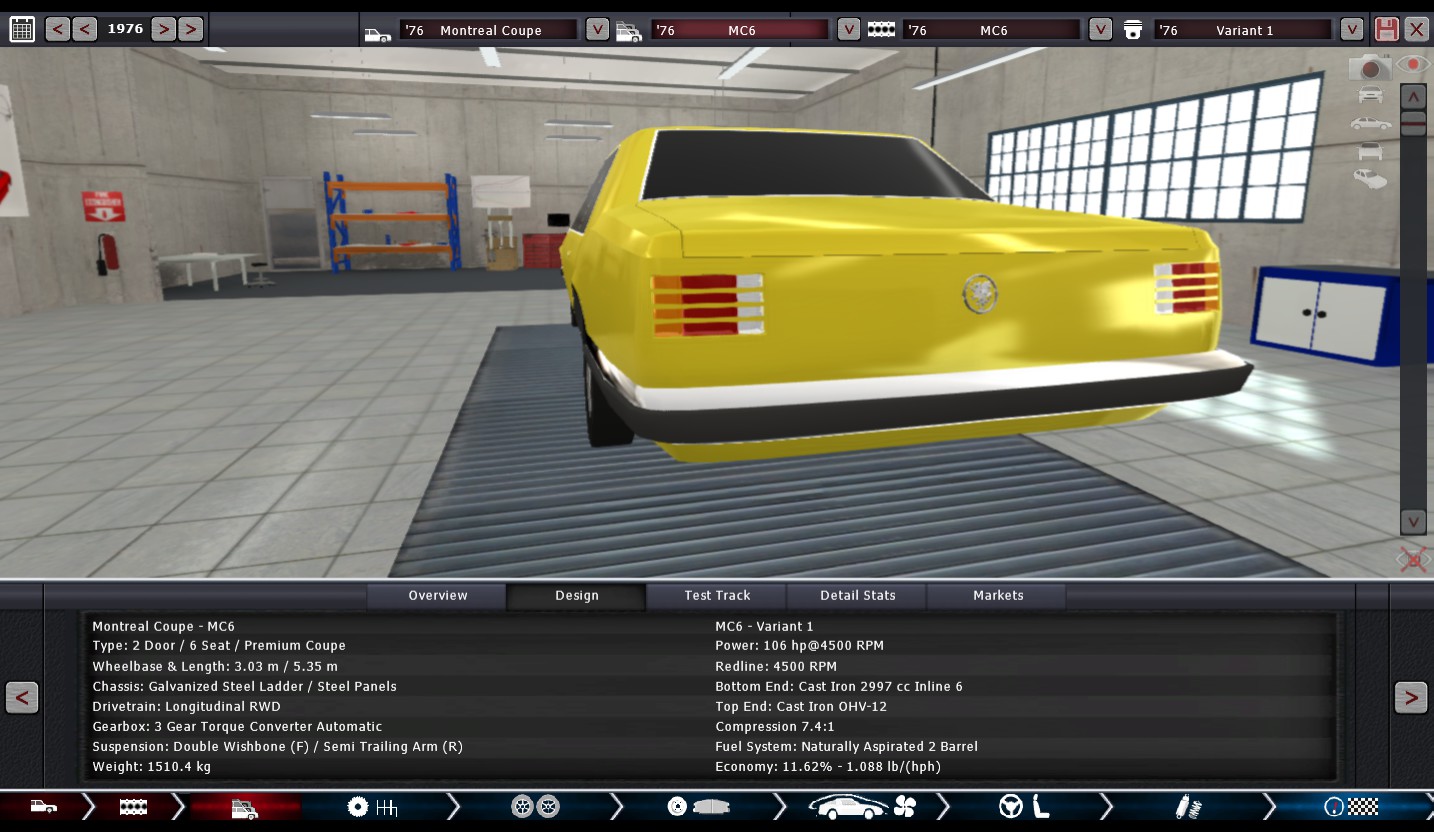Screen dimensions: 1434x832
Task: Select the aerodynamics and cooling step
Action: 862,807
